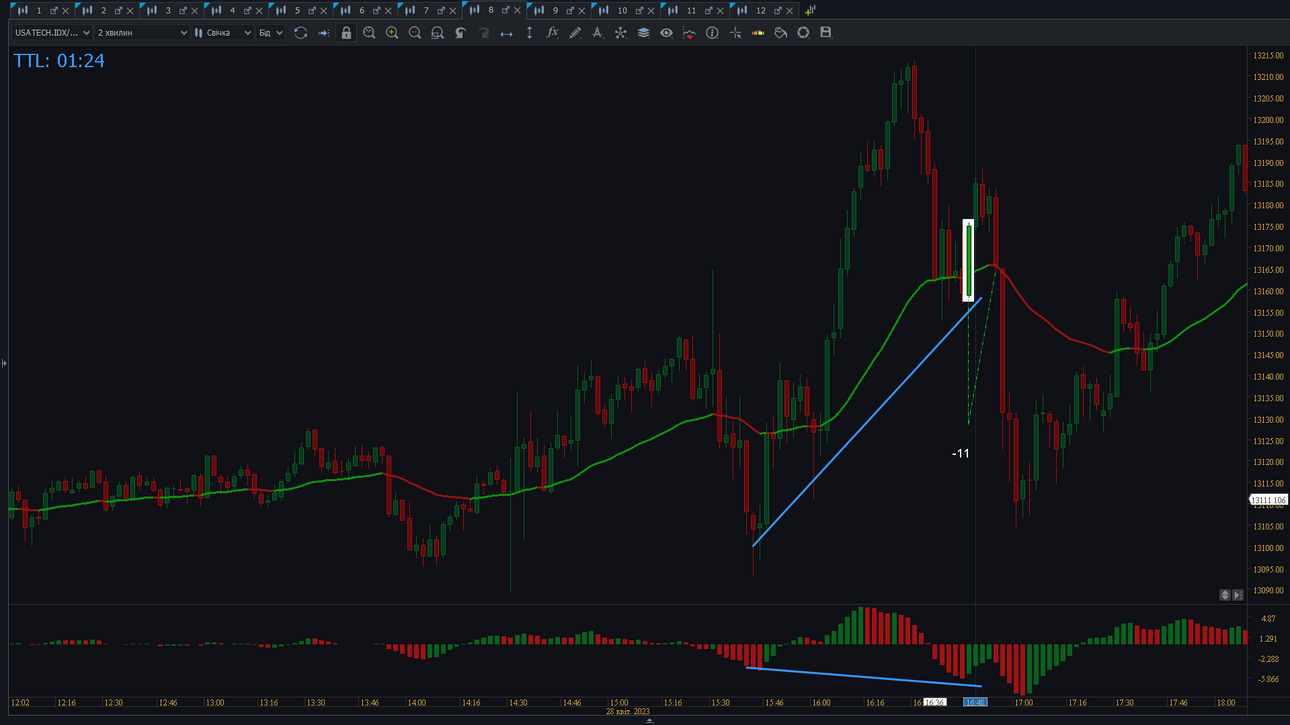The width and height of the screenshot is (1290, 725).
Task: Open the layers stack icon
Action: pyautogui.click(x=643, y=33)
